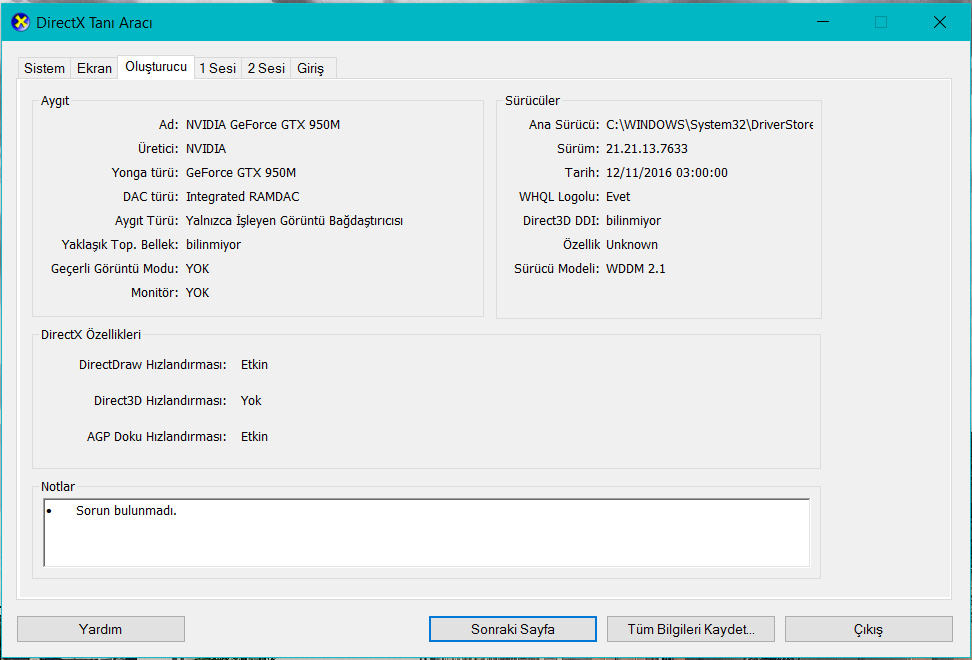Click the Sürücüler group heading
Screen dimensions: 972x660
coord(532,101)
